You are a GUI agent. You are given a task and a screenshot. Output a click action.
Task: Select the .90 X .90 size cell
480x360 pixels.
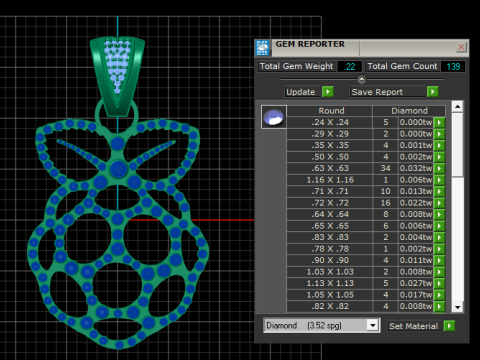(330, 260)
